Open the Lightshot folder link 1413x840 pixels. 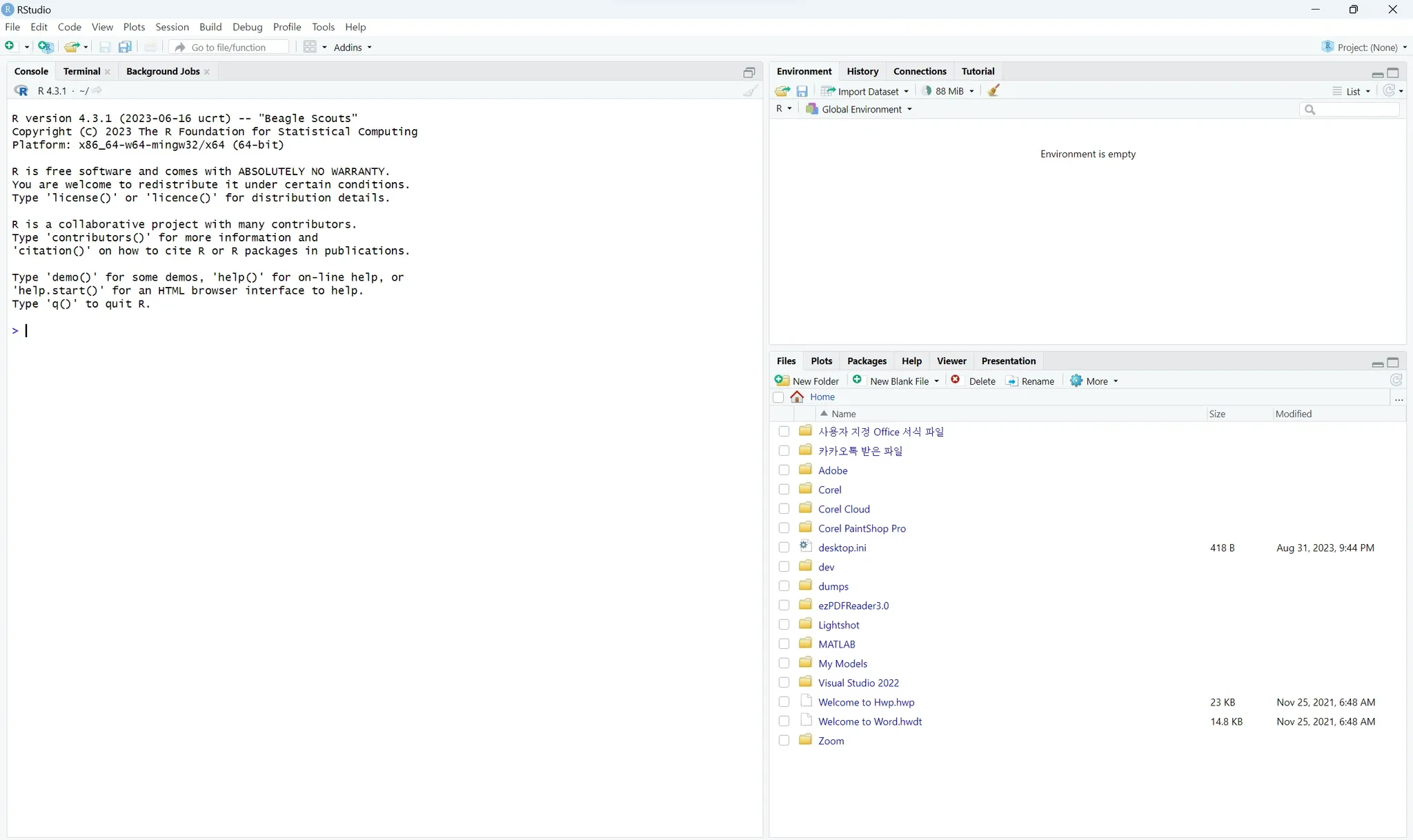coord(838,625)
